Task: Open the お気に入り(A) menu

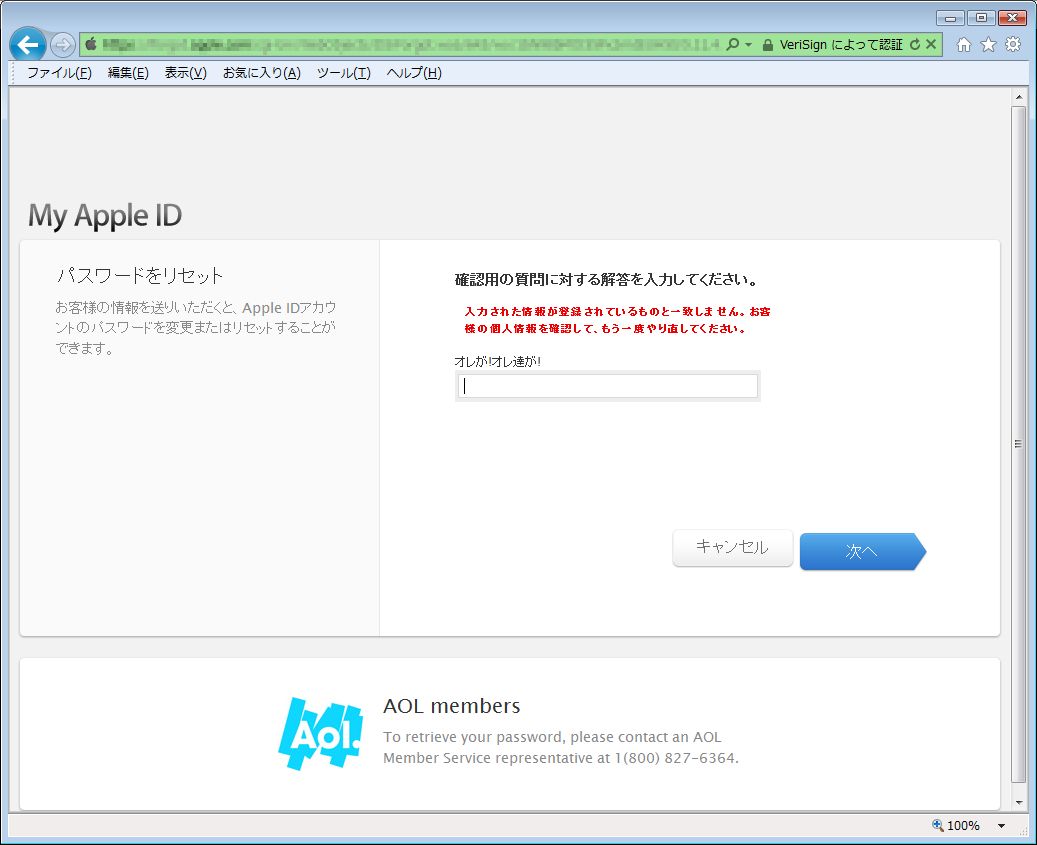Action: tap(262, 73)
